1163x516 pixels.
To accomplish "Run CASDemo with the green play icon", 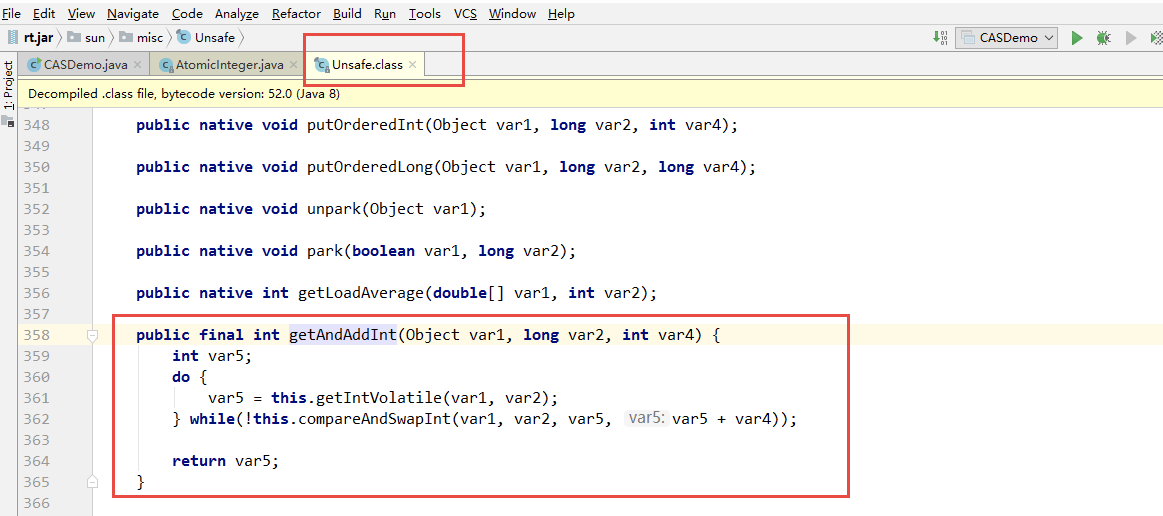I will coord(1077,38).
